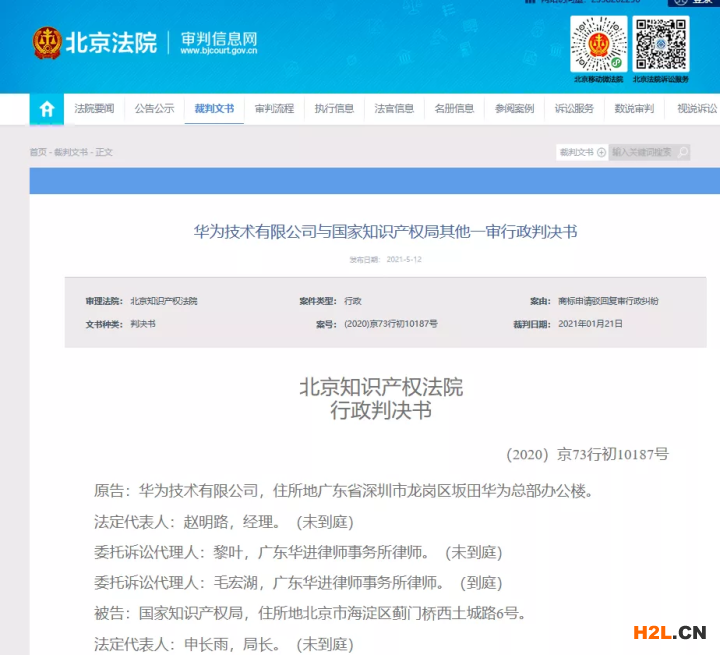Click 裁判文书 in the breadcrumb
Viewport: 720px width, 655px height.
pyautogui.click(x=71, y=152)
